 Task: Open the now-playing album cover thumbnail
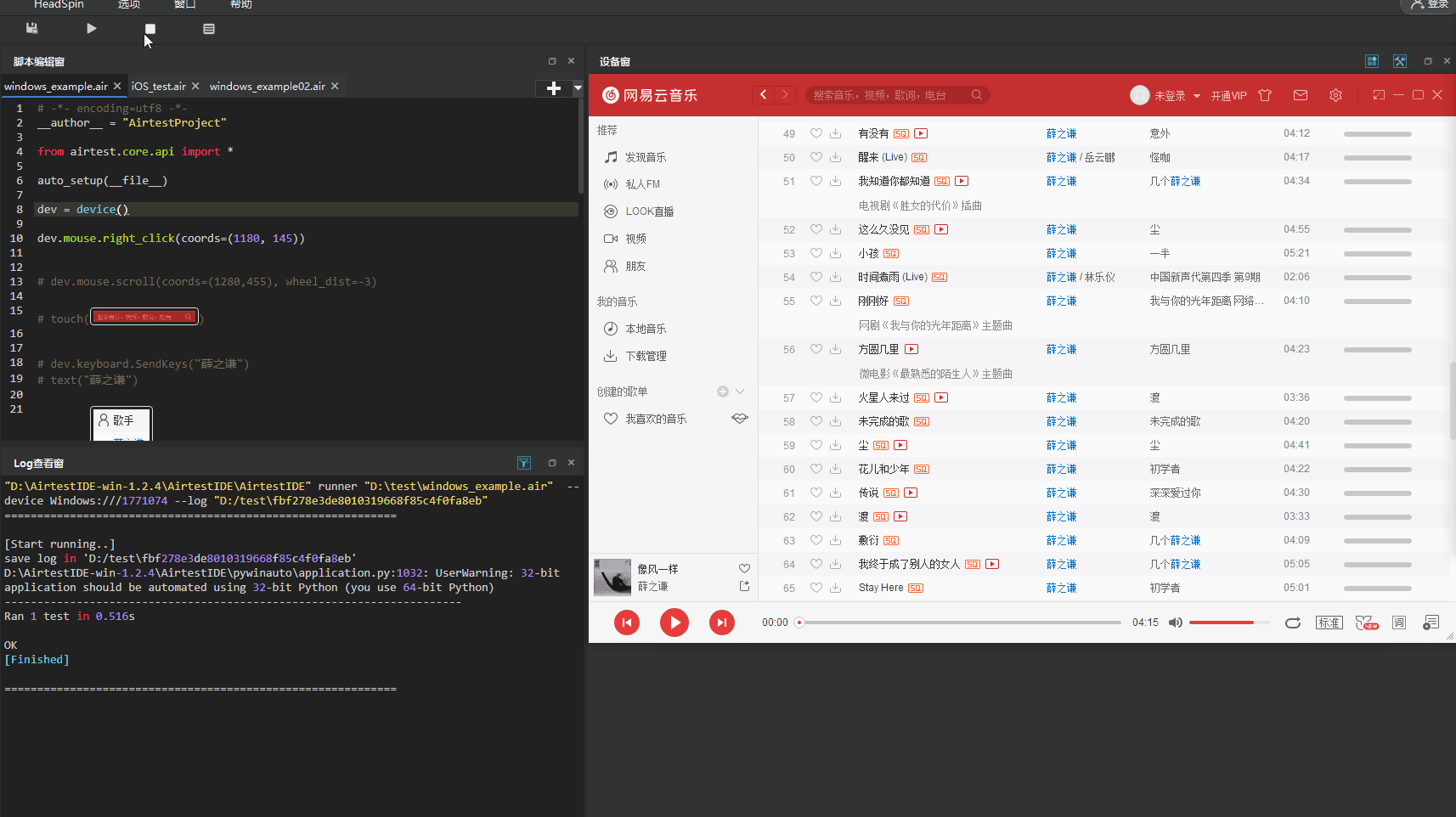612,578
